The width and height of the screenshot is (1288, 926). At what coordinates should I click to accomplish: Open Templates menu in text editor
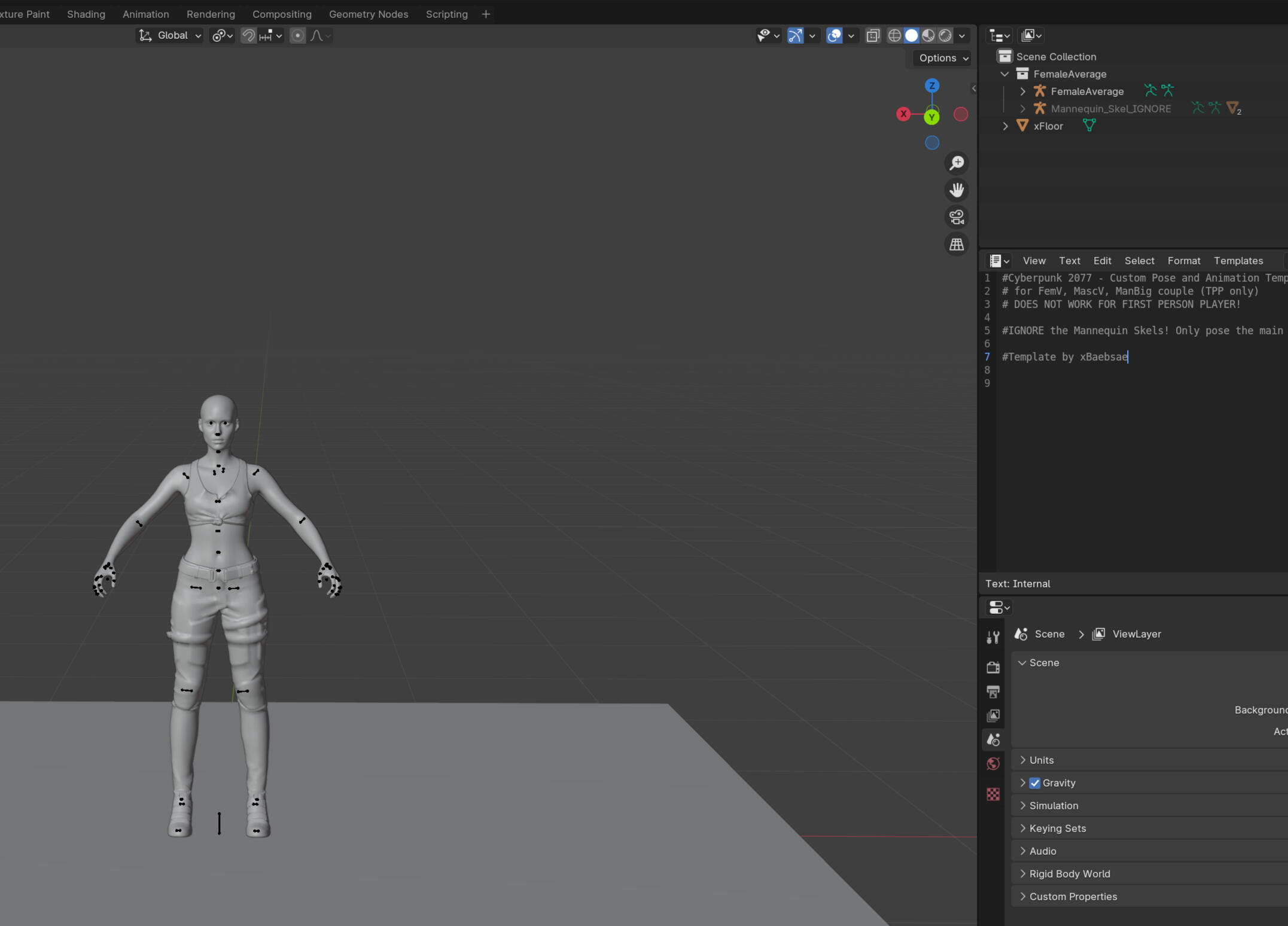point(1238,261)
